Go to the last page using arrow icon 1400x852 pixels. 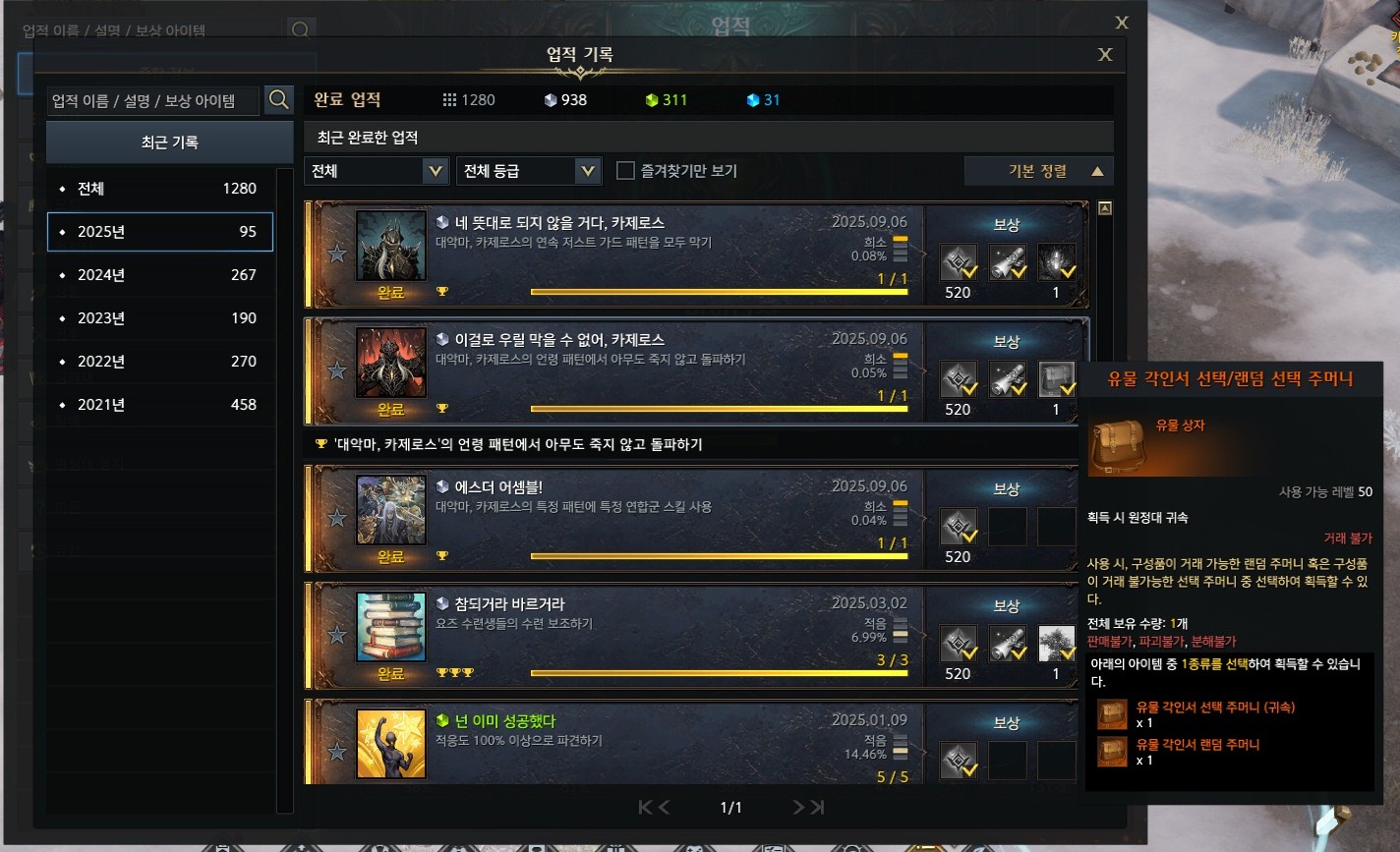click(x=816, y=807)
